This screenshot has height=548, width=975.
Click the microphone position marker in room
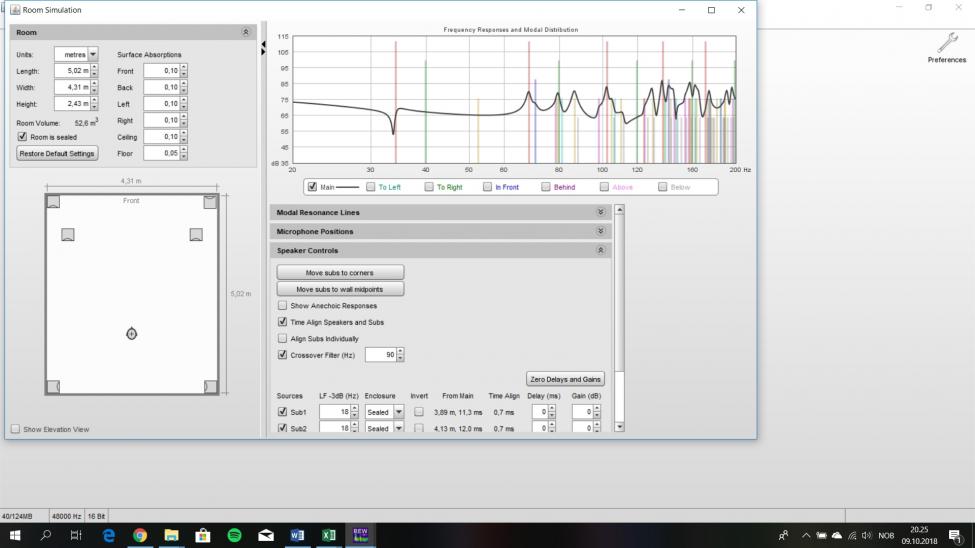click(131, 333)
